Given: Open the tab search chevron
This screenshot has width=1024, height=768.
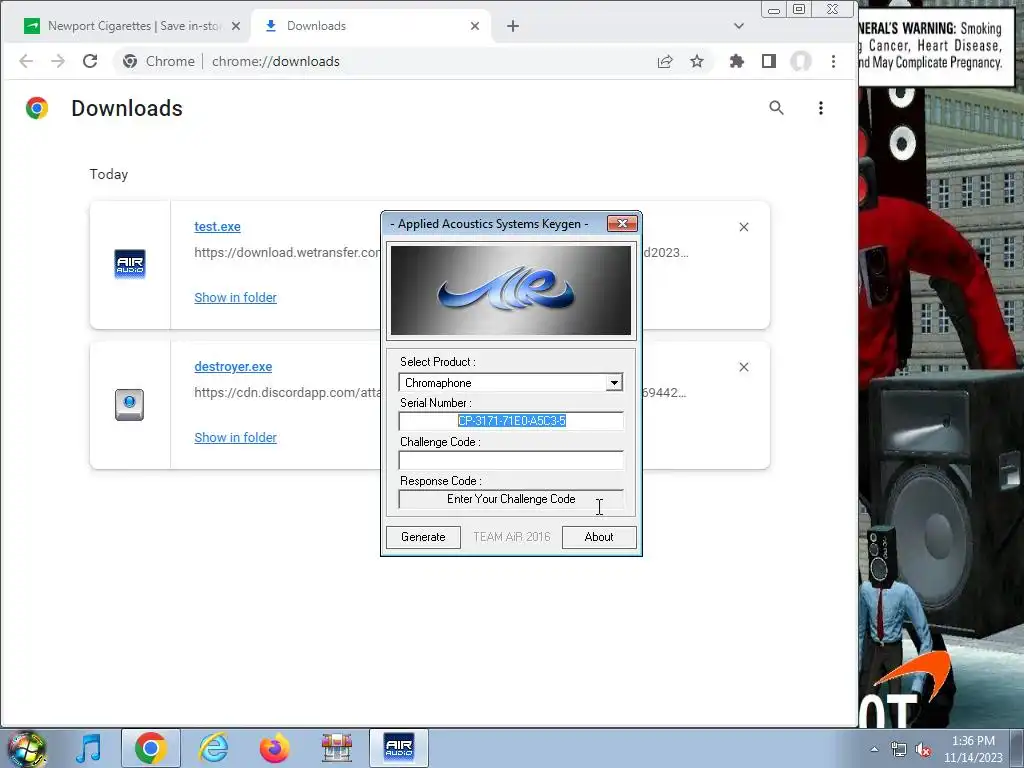Looking at the screenshot, I should tap(739, 26).
